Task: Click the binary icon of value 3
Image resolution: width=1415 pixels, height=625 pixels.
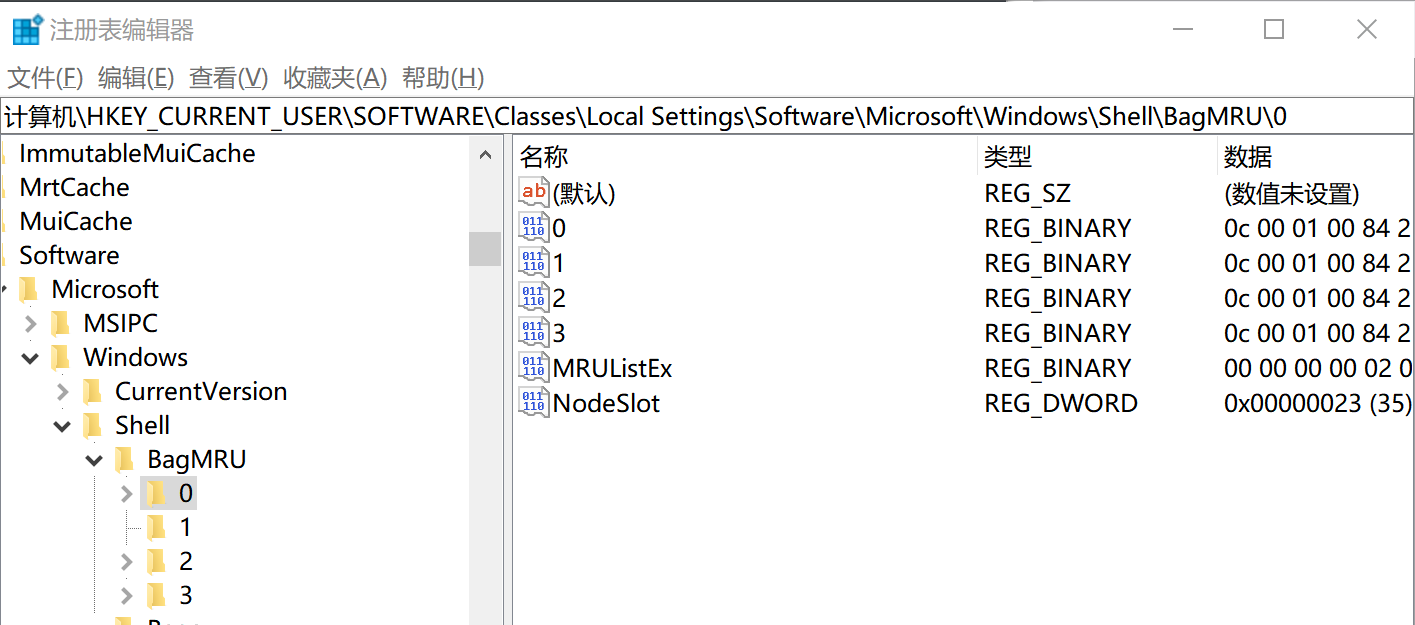Action: tap(534, 333)
